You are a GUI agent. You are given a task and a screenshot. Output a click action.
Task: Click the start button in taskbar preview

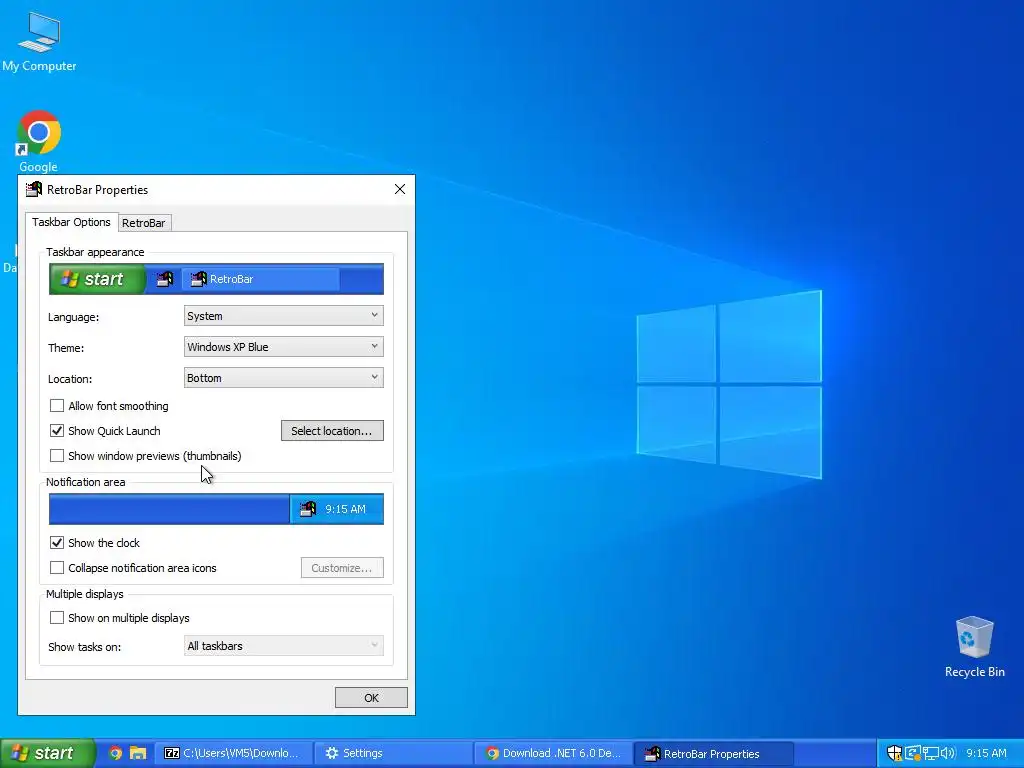(x=97, y=280)
